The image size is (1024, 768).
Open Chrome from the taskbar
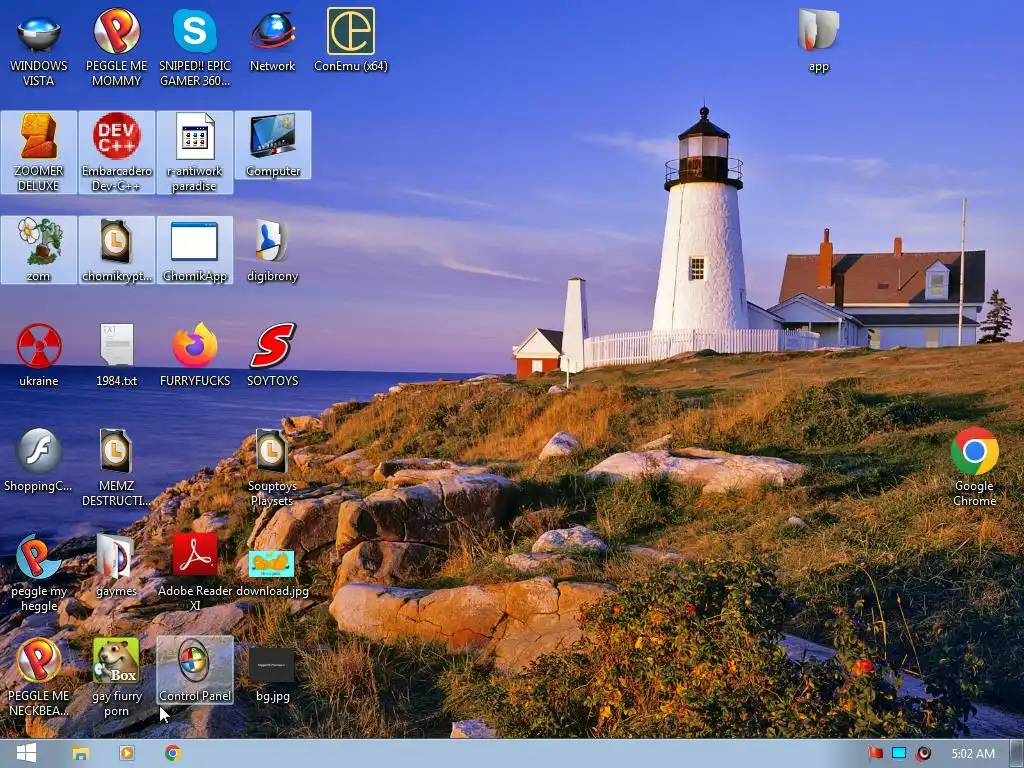pyautogui.click(x=172, y=753)
